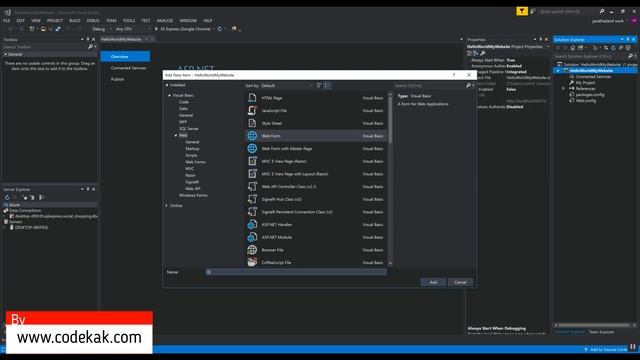Click Property Pages wrench icon in Properties
The width and height of the screenshot is (640, 360).
point(483,53)
